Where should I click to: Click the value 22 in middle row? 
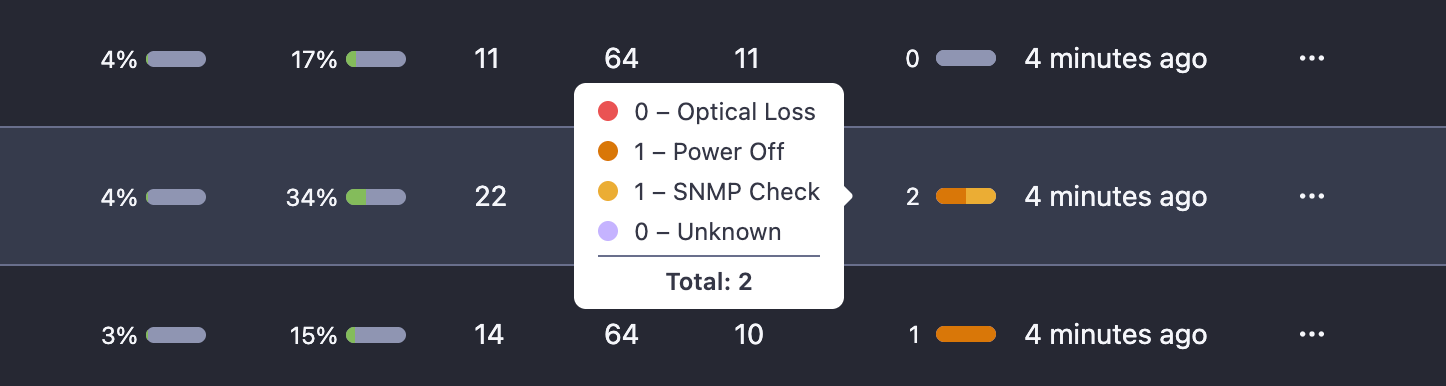490,197
